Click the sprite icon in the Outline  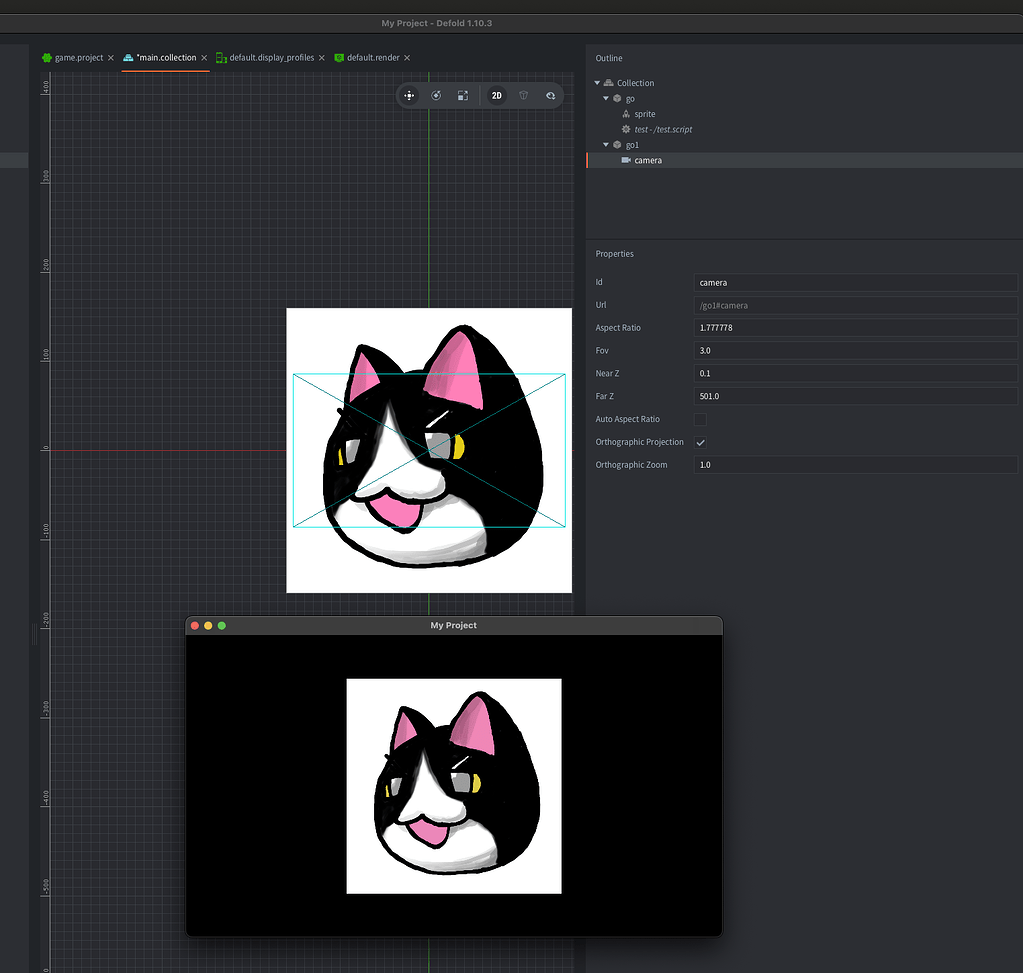click(x=627, y=113)
